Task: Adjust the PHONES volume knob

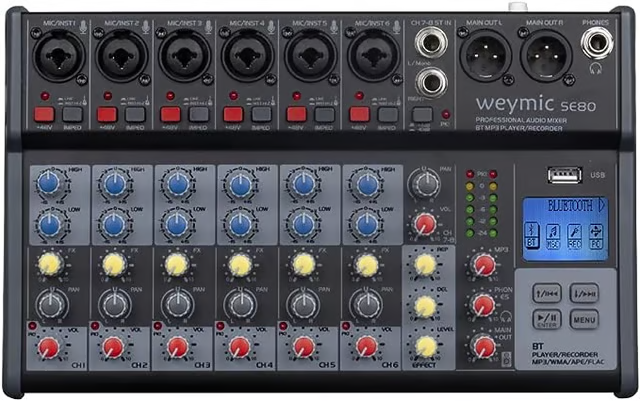Action: click(484, 305)
